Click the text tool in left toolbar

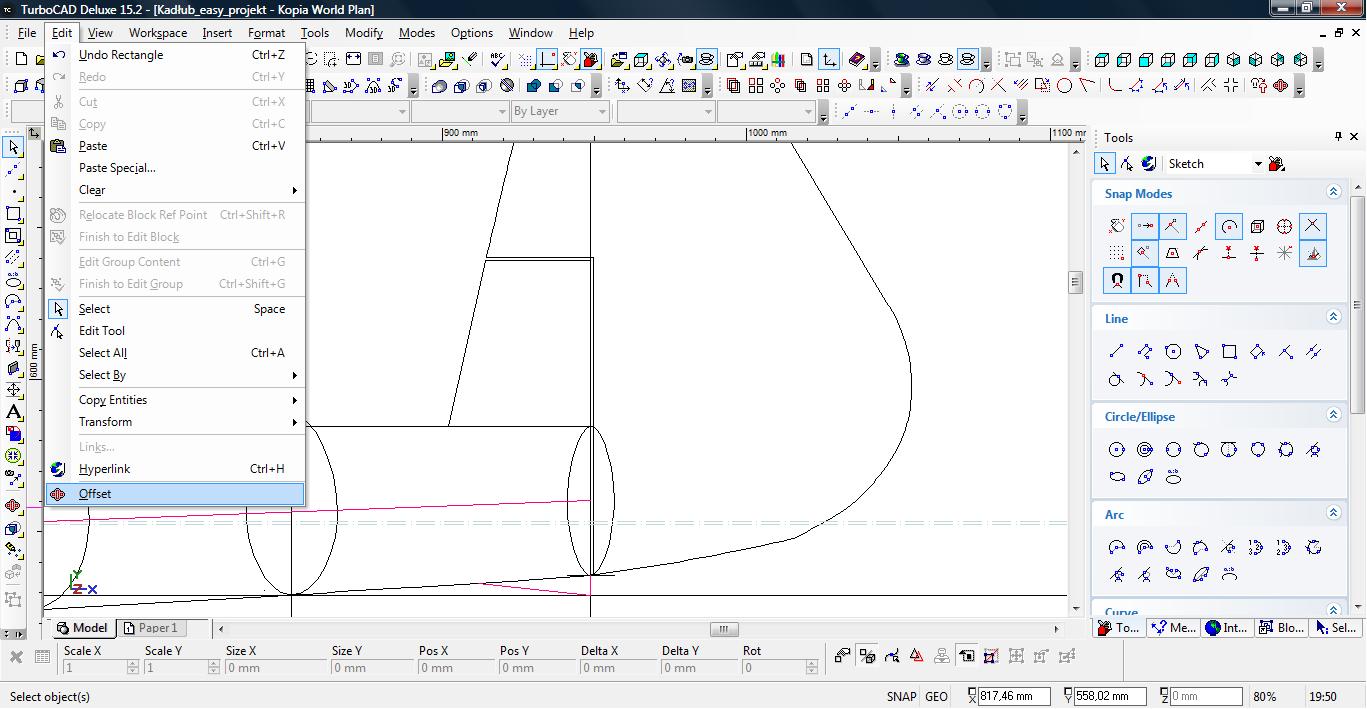(x=14, y=412)
